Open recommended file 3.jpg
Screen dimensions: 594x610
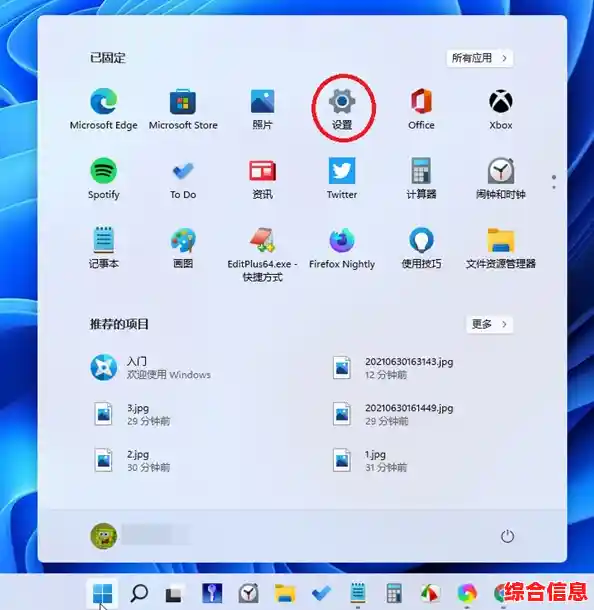[x=132, y=414]
